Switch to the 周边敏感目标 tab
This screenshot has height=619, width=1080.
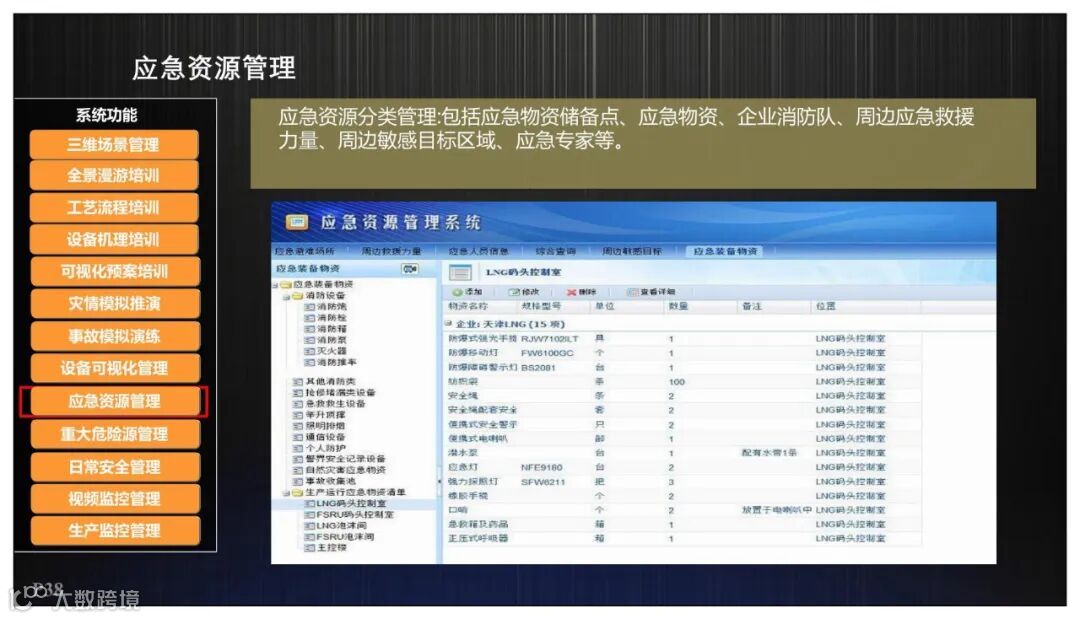coord(632,251)
